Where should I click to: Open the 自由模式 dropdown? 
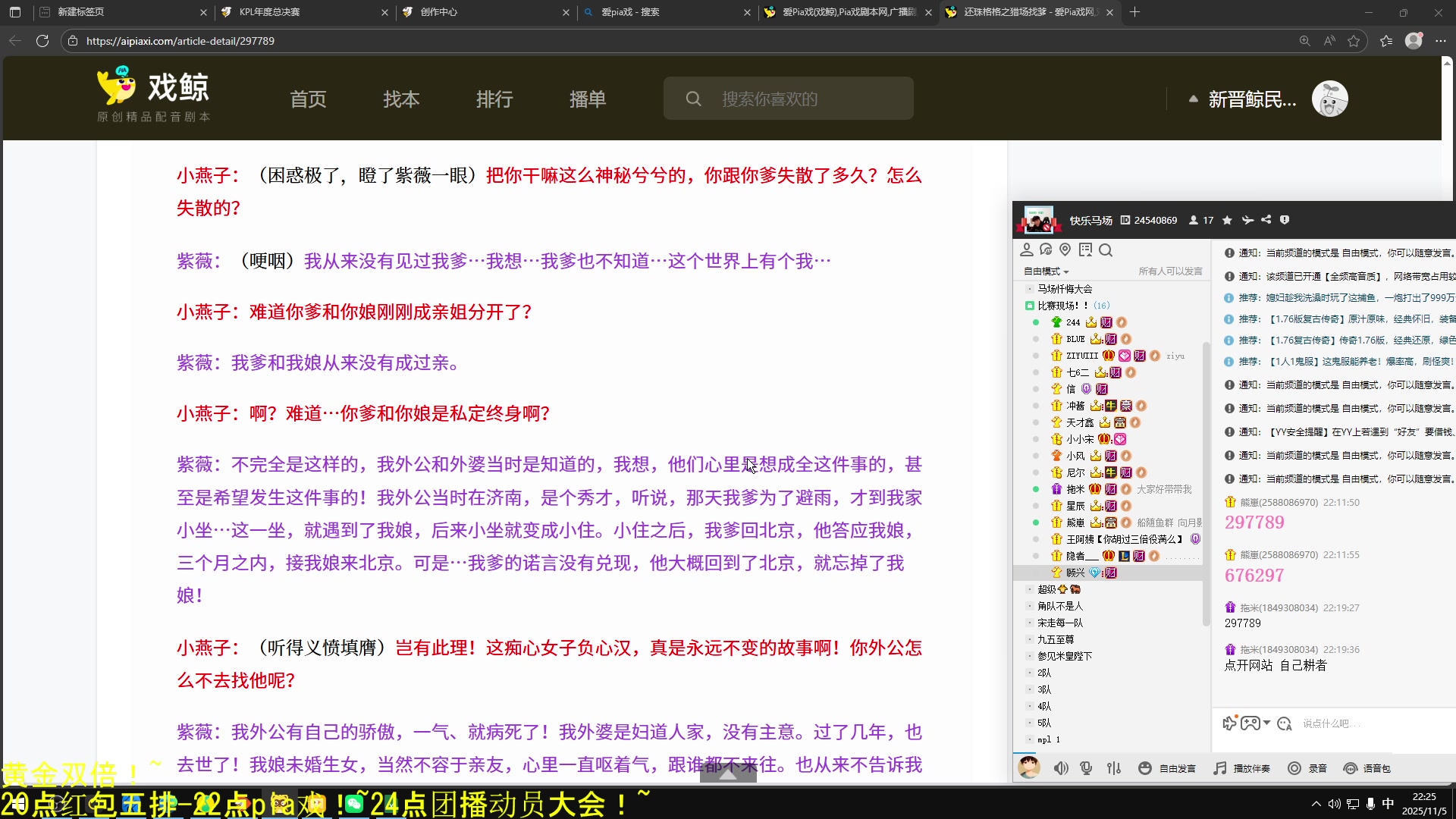click(1045, 271)
